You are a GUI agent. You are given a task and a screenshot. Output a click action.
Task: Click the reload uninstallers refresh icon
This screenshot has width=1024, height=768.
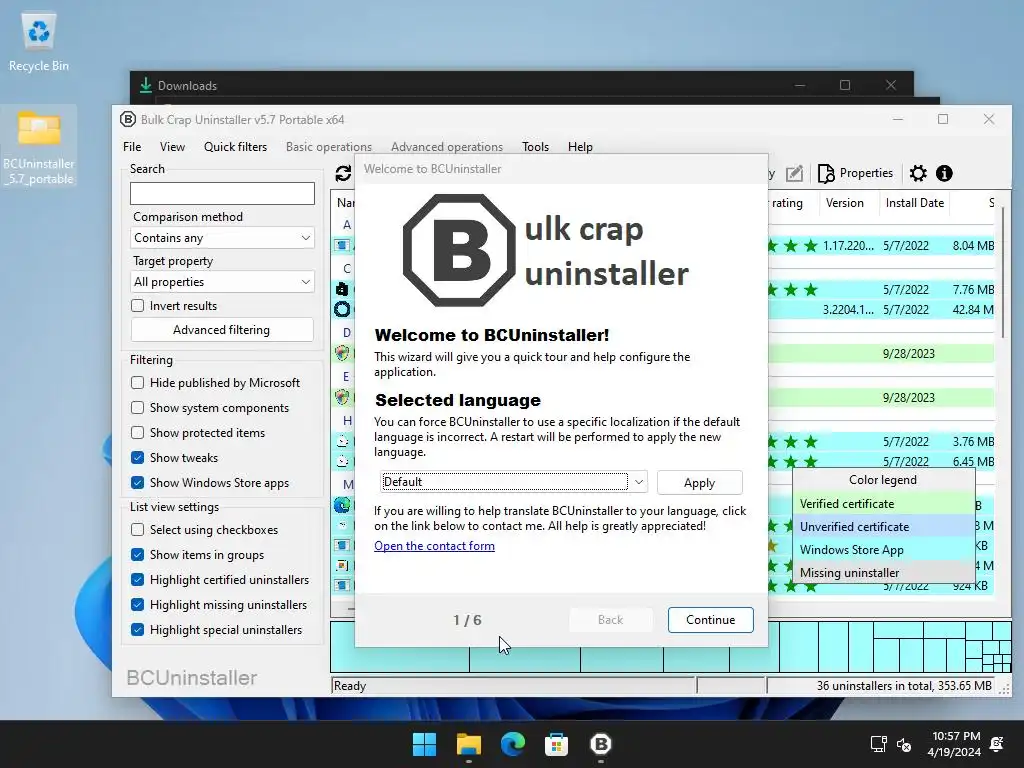pyautogui.click(x=343, y=173)
